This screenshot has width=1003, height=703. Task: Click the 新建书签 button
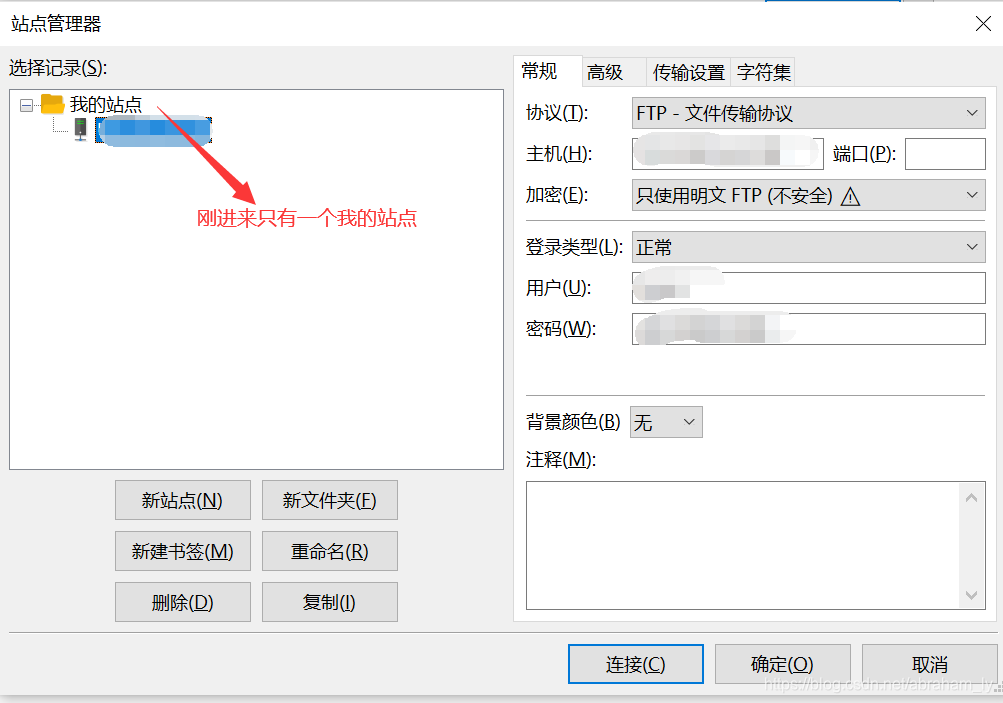pos(182,551)
